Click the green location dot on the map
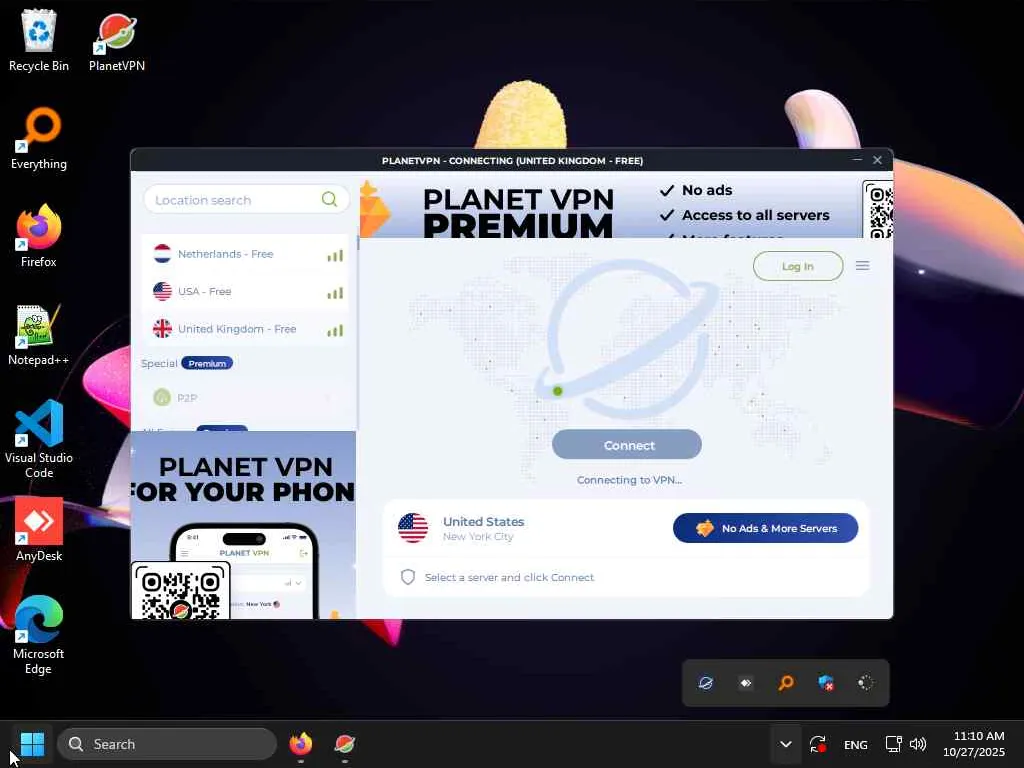Viewport: 1024px width, 768px height. (x=557, y=391)
